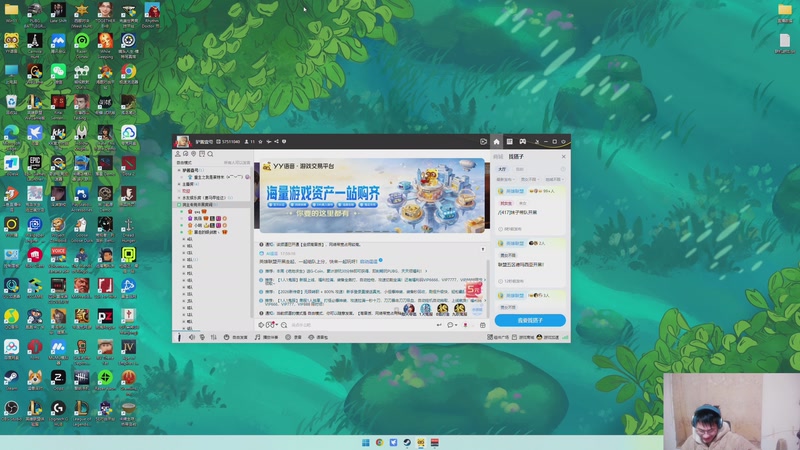Image resolution: width=800 pixels, height=450 pixels.
Task: Open the YY 游戏交易平台 banner ad
Action: 372,195
